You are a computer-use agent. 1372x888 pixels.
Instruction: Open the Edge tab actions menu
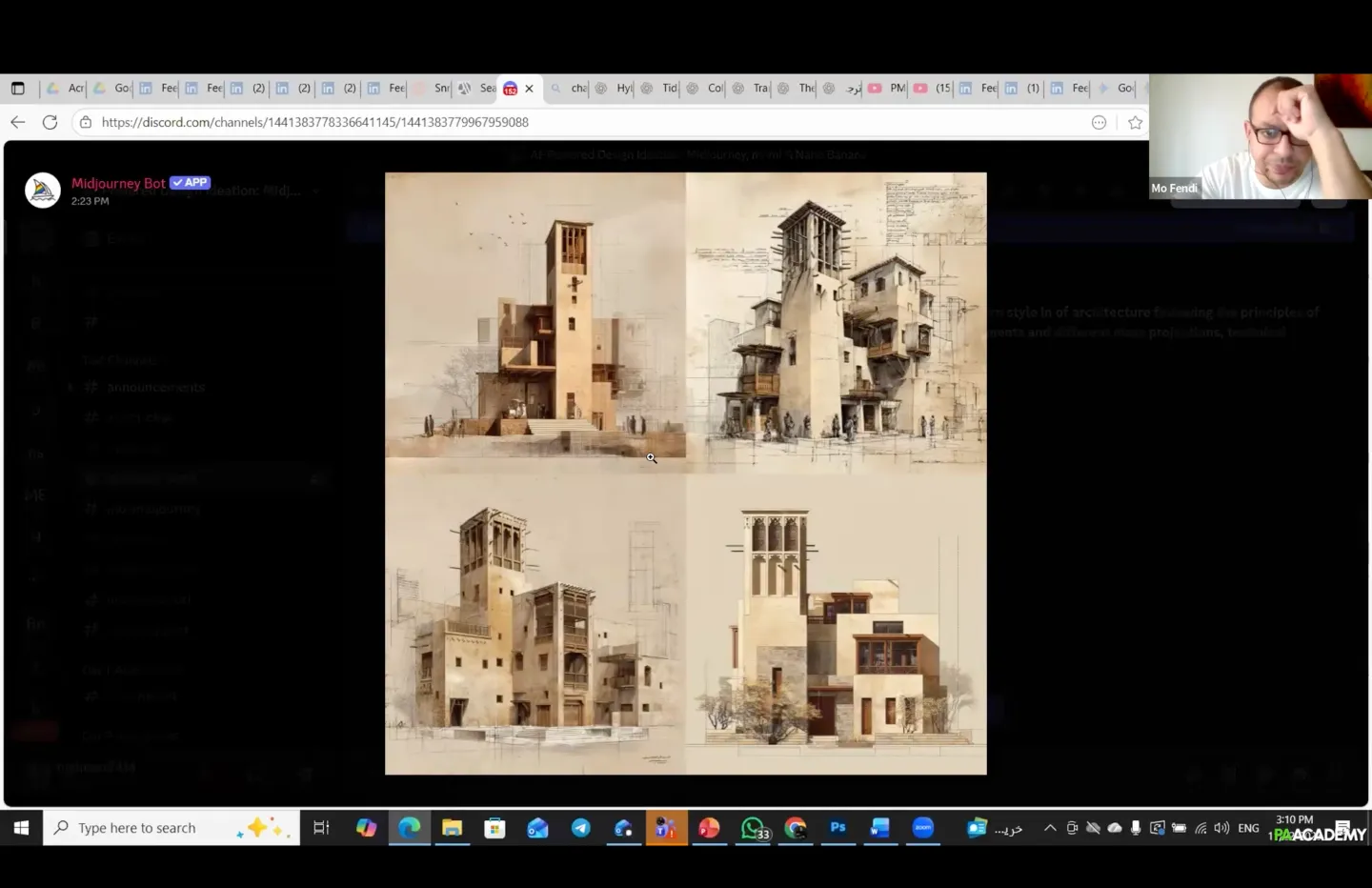(x=17, y=89)
